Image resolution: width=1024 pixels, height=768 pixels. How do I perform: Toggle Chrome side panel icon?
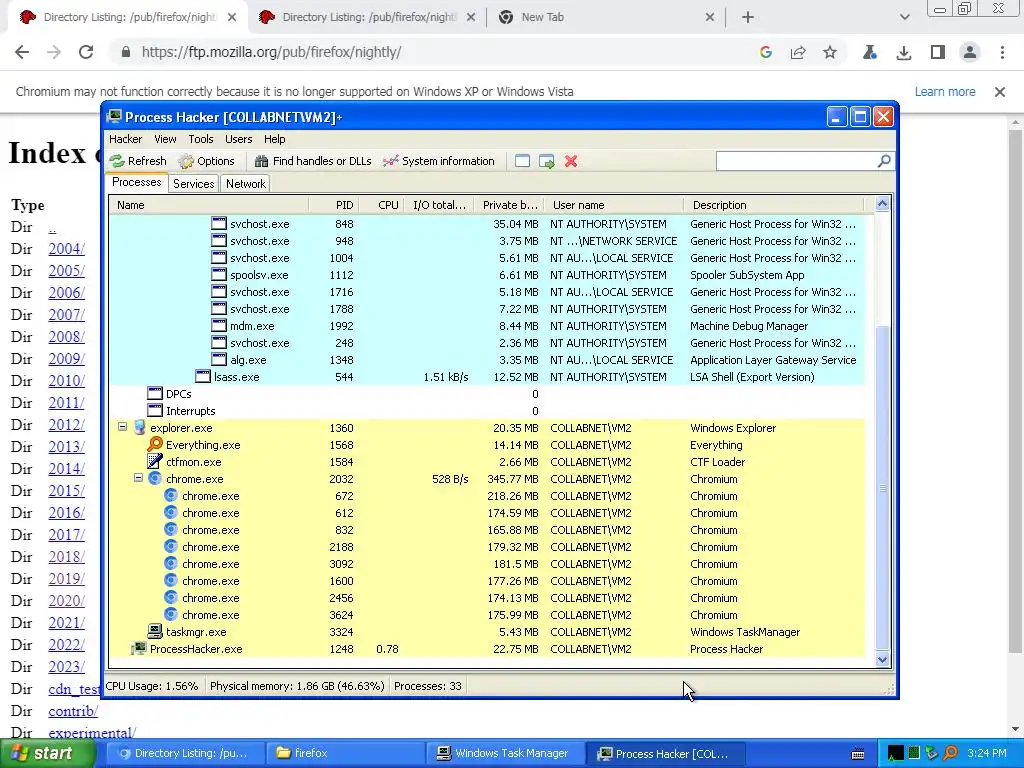938,52
